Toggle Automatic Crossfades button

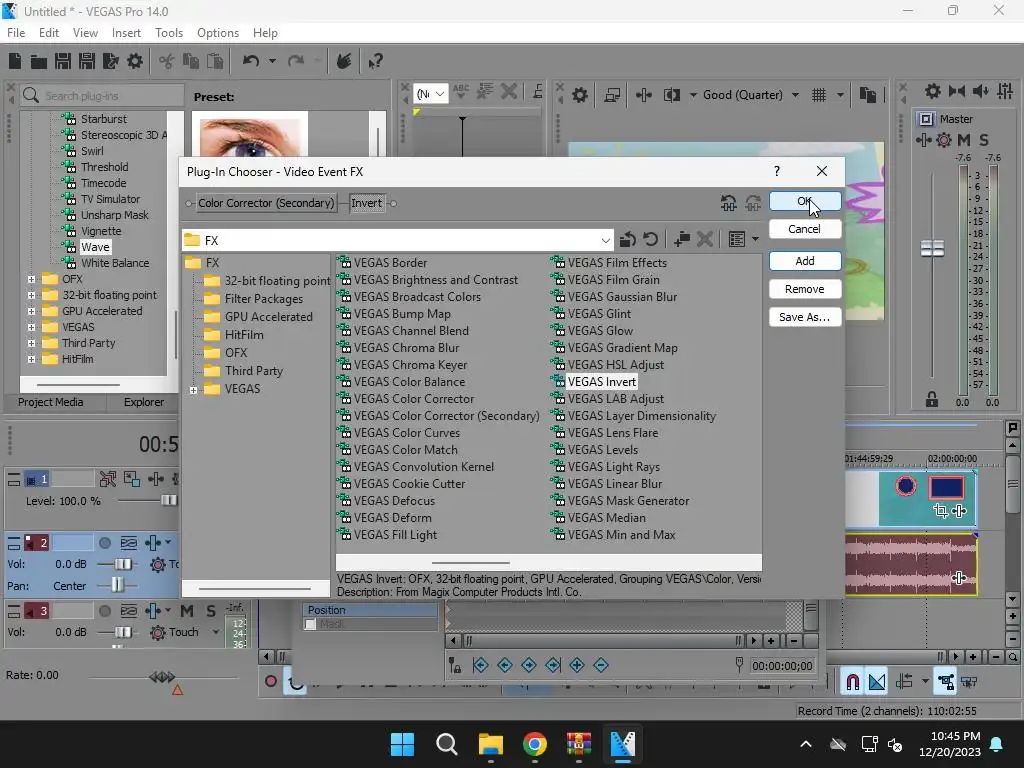tap(876, 682)
